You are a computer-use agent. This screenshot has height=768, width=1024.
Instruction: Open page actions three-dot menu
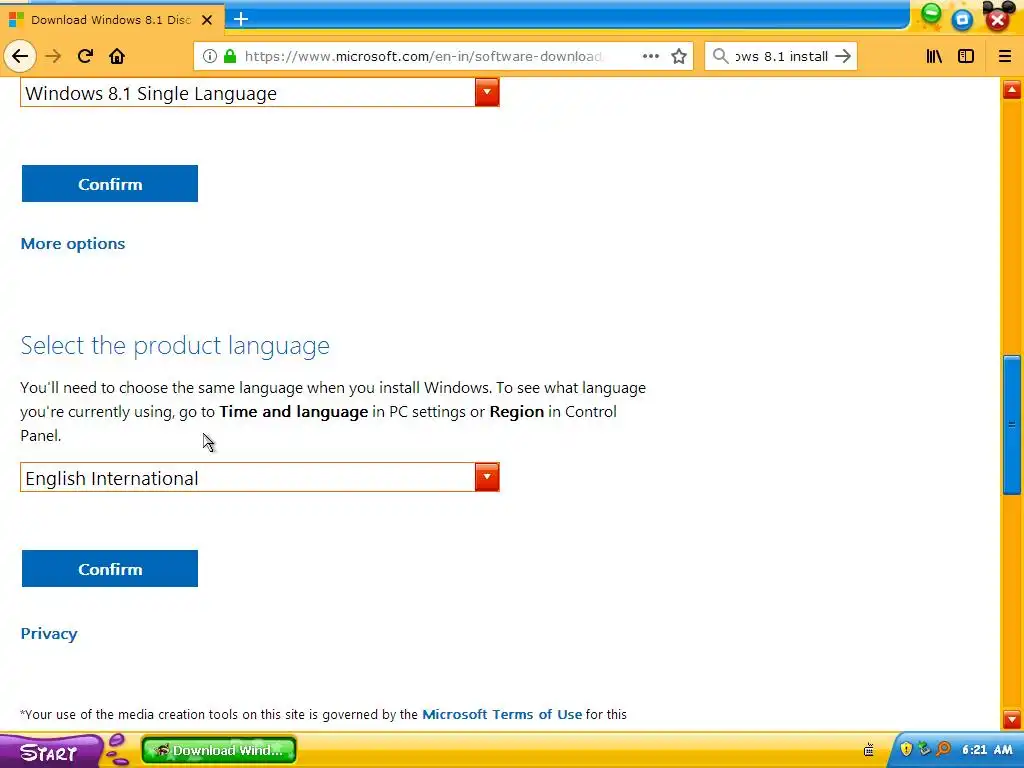tap(650, 56)
